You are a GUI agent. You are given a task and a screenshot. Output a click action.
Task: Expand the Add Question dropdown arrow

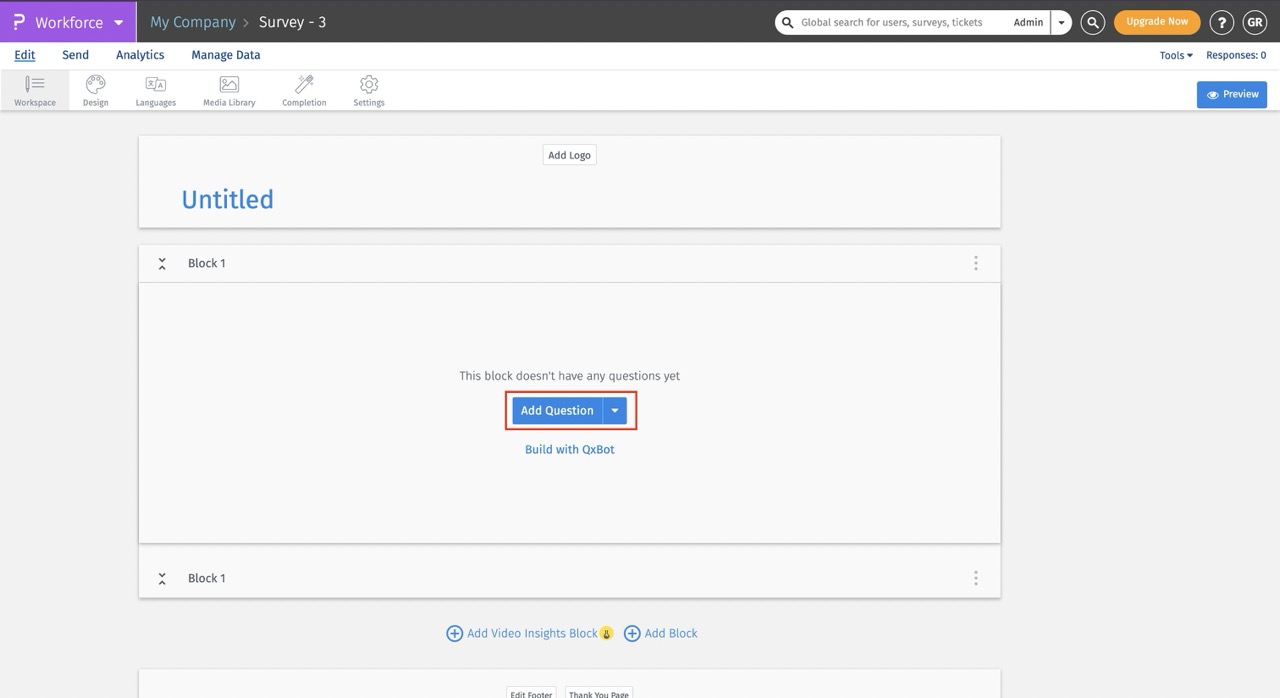[615, 410]
